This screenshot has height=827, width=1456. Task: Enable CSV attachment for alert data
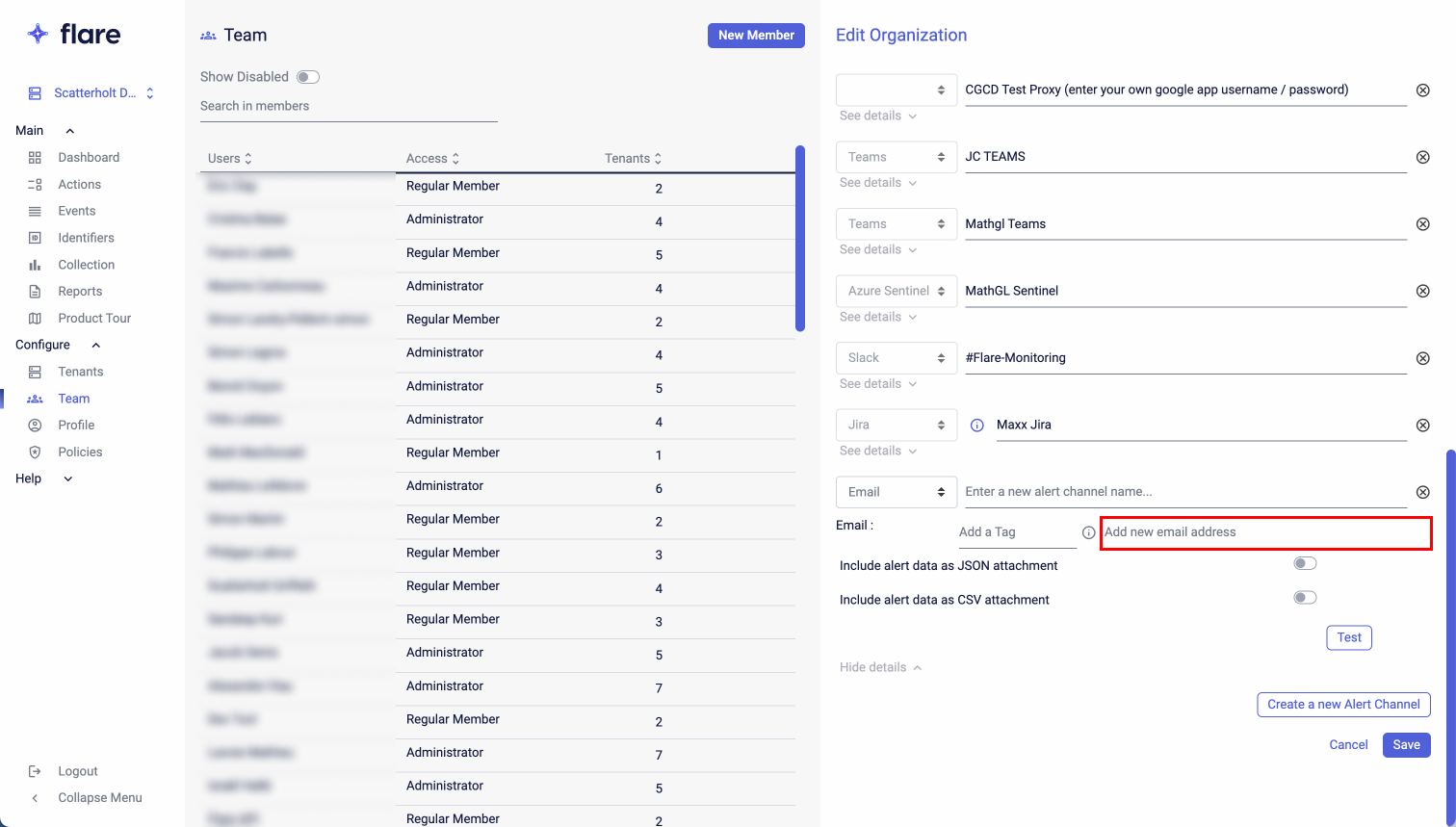click(1305, 597)
